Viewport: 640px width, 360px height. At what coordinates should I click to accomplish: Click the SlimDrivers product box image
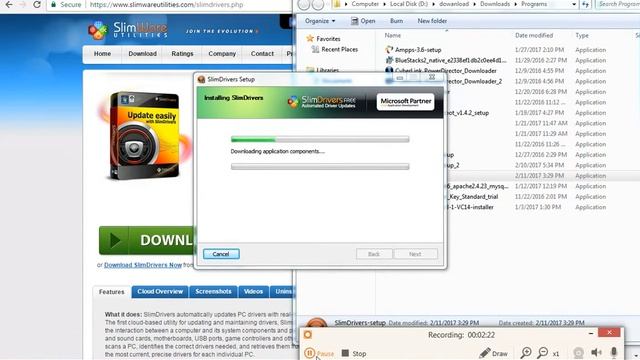click(x=144, y=135)
